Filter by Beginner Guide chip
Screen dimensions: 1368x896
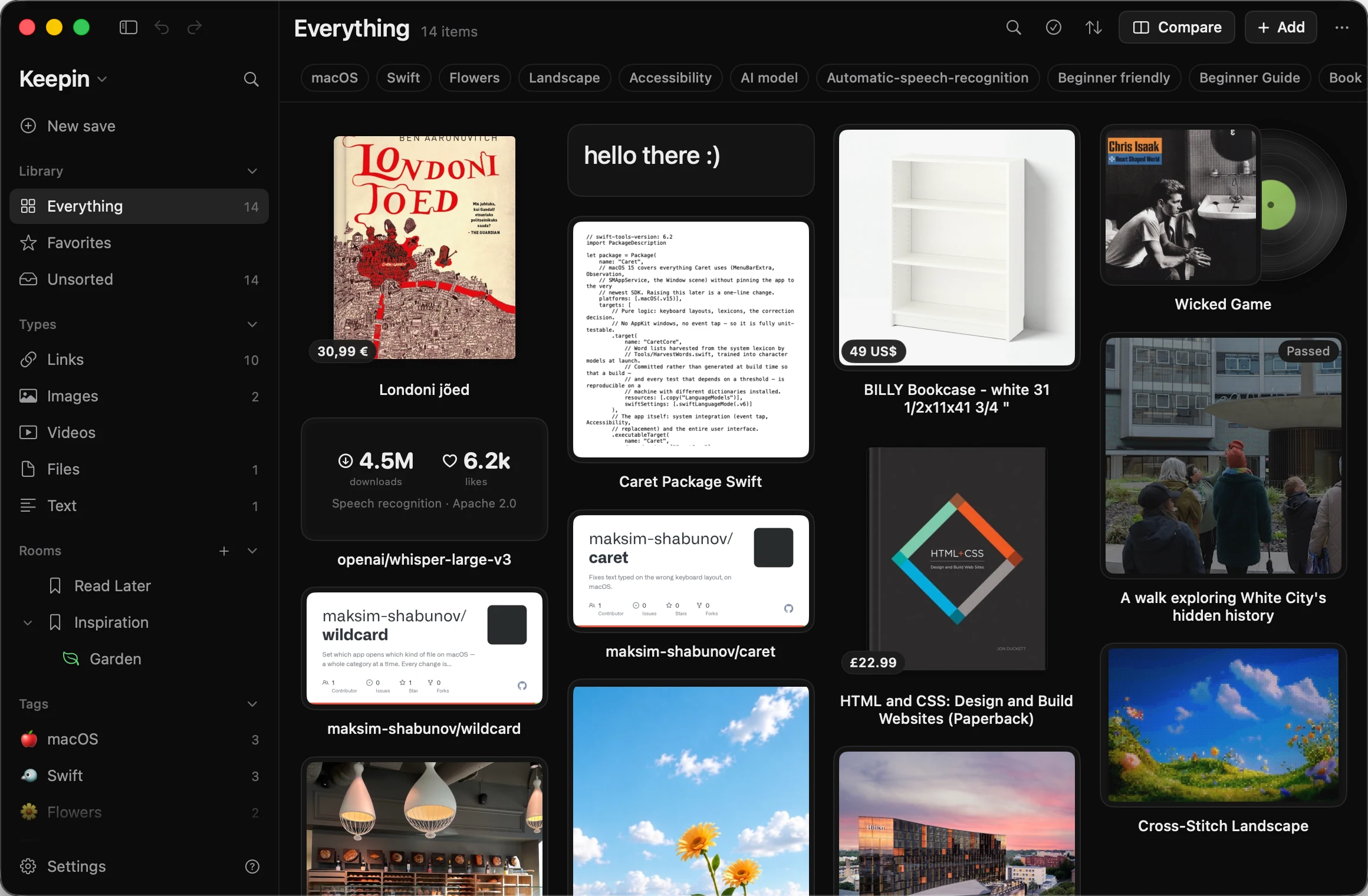[x=1249, y=78]
